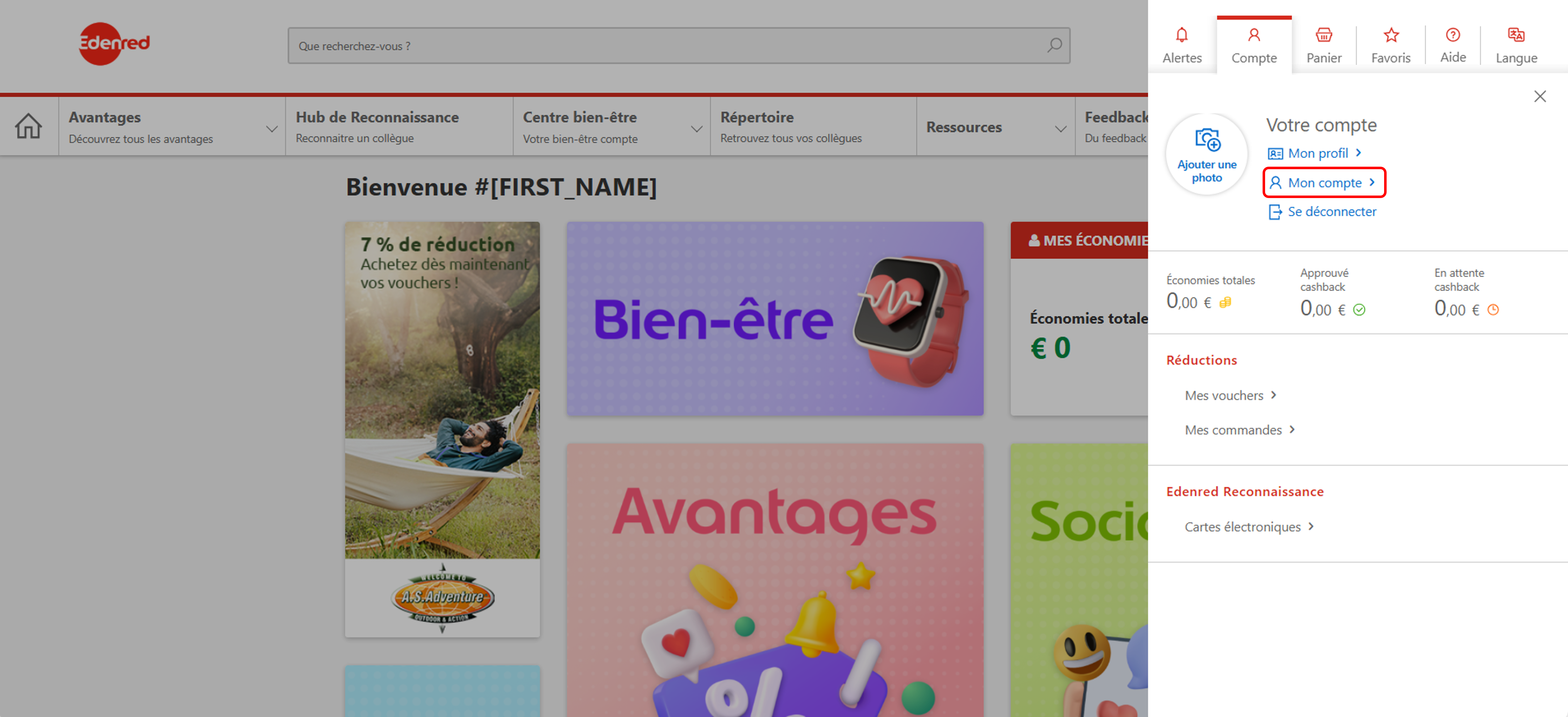Viewport: 1568px width, 717px height.
Task: Open the Avantages menu
Action: pyautogui.click(x=172, y=126)
